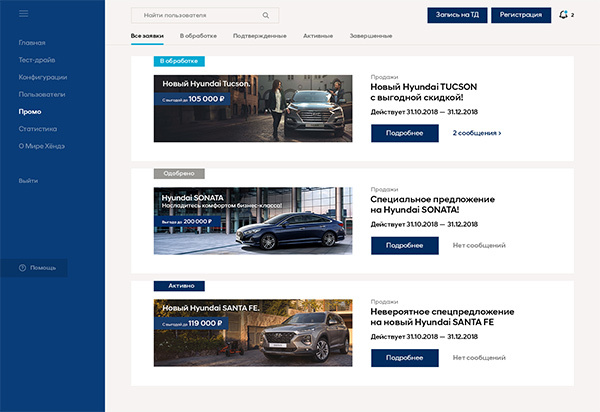Open notifications bell icon

tap(563, 15)
